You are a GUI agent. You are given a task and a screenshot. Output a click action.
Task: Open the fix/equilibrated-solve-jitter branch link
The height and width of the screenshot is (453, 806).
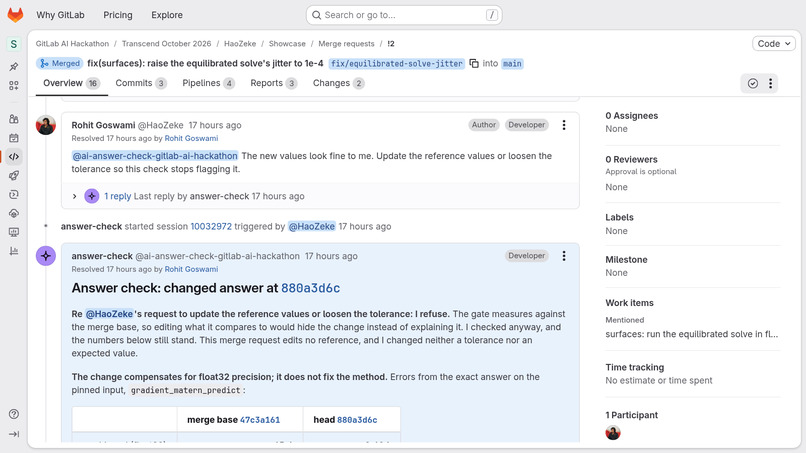pos(396,63)
